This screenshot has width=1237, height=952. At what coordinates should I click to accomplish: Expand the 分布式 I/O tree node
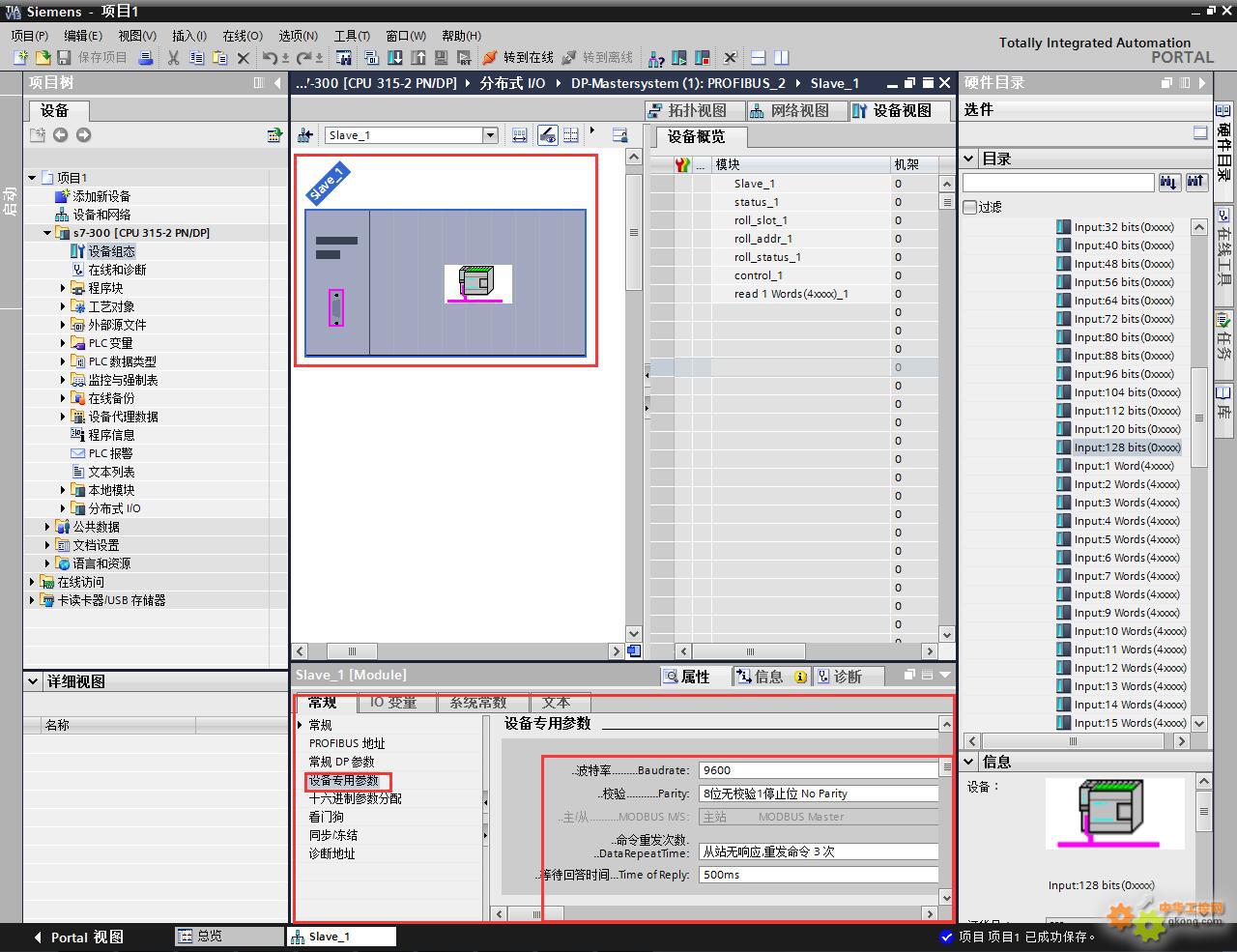click(63, 508)
